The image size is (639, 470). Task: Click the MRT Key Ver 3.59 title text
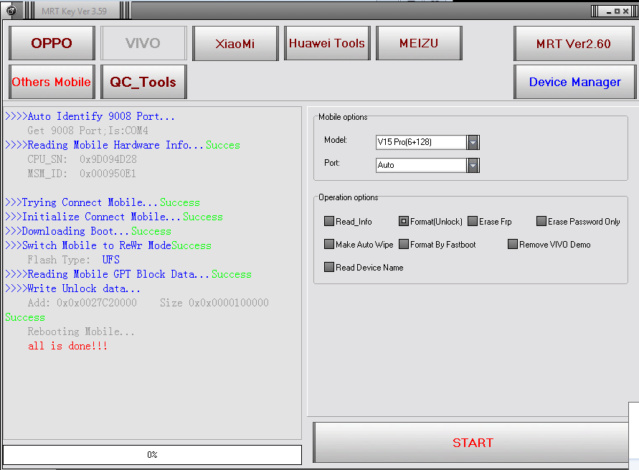pyautogui.click(x=74, y=11)
